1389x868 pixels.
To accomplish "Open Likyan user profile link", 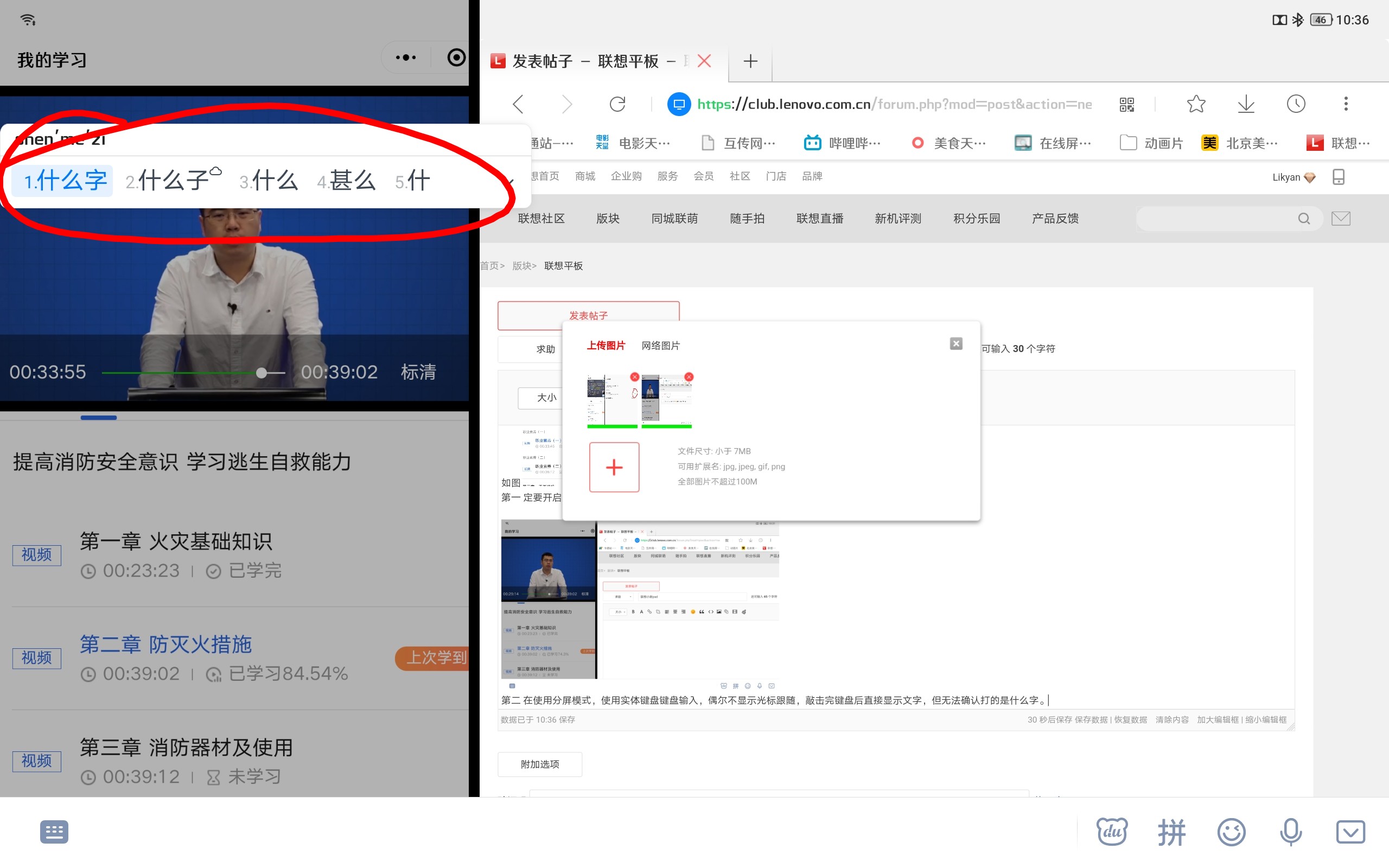I will pyautogui.click(x=1286, y=177).
